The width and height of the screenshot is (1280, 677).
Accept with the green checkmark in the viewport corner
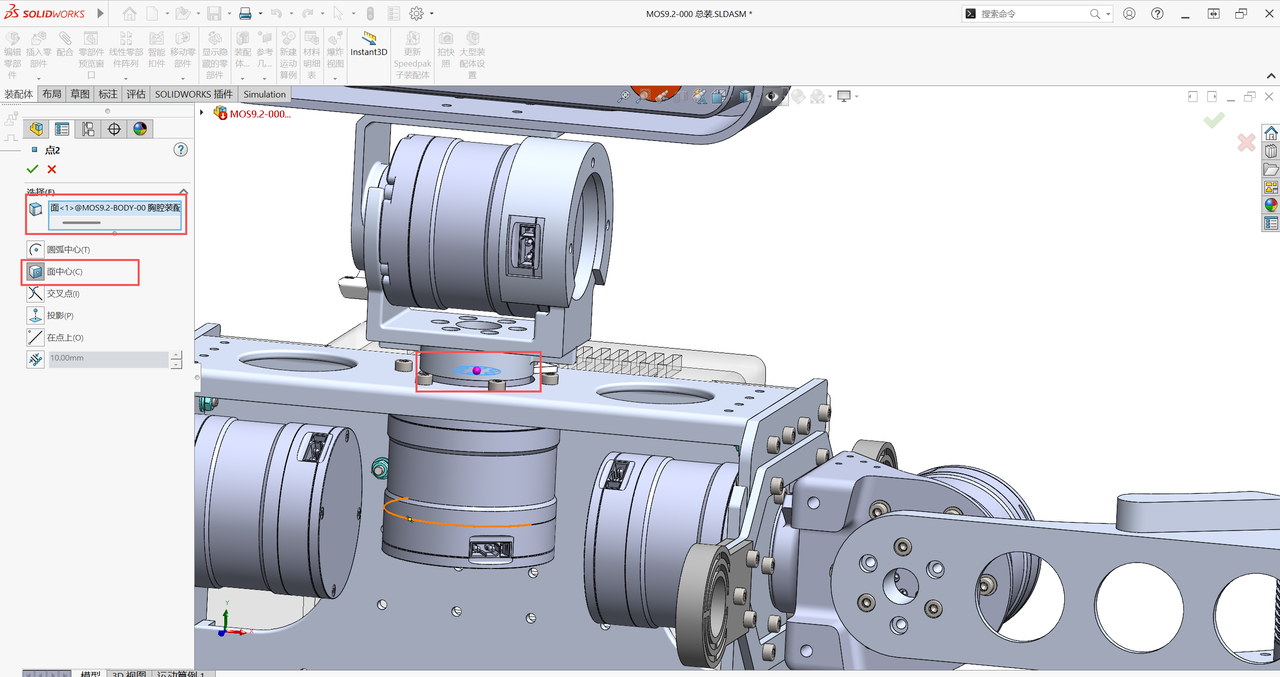coord(1214,120)
